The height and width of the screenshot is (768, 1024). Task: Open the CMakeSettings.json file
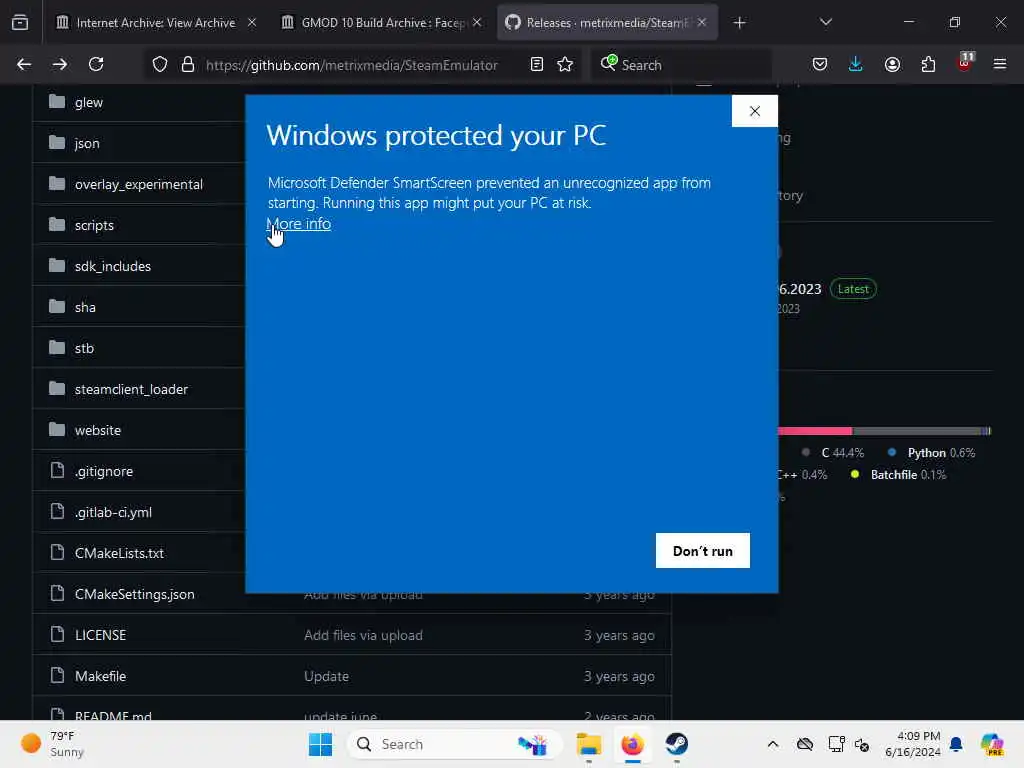click(x=135, y=594)
